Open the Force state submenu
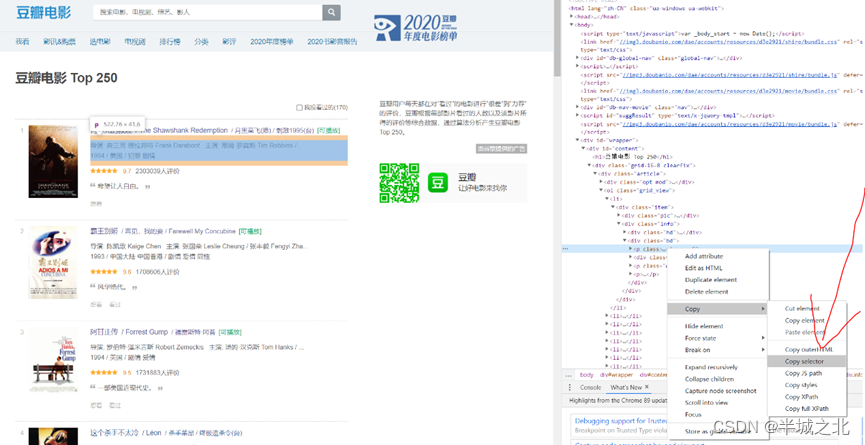 (x=717, y=338)
